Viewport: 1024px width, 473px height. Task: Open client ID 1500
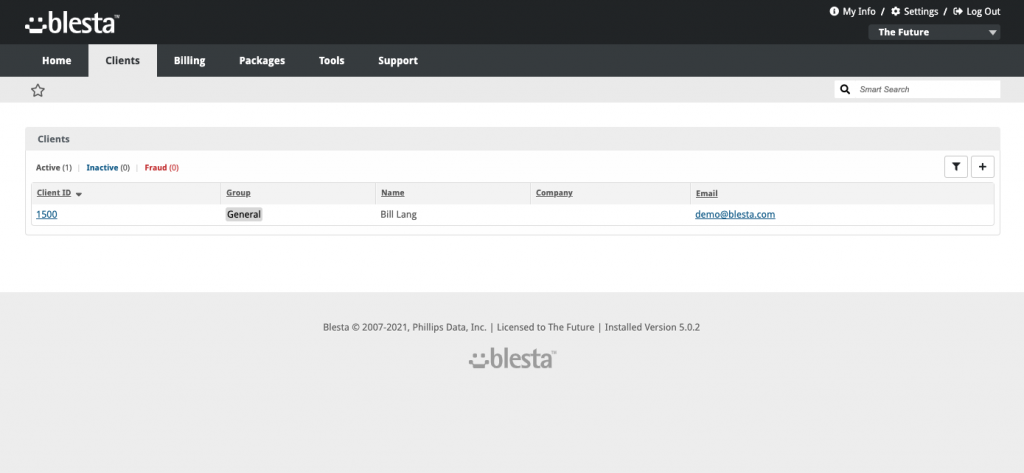(46, 214)
